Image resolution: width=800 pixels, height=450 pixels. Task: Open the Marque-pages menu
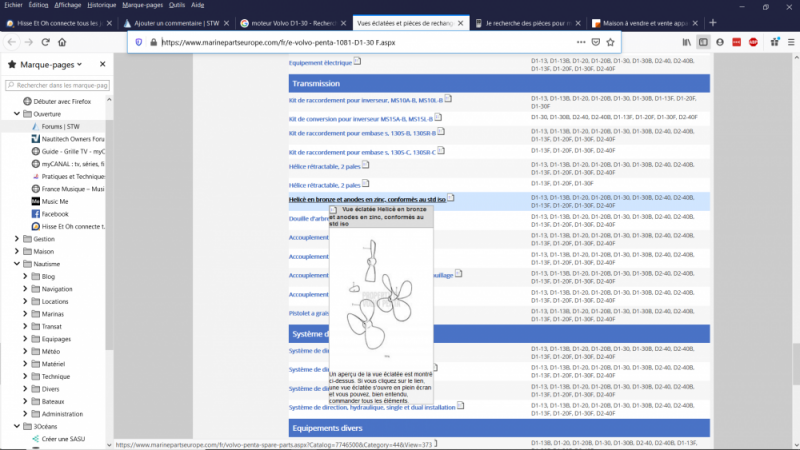click(142, 5)
